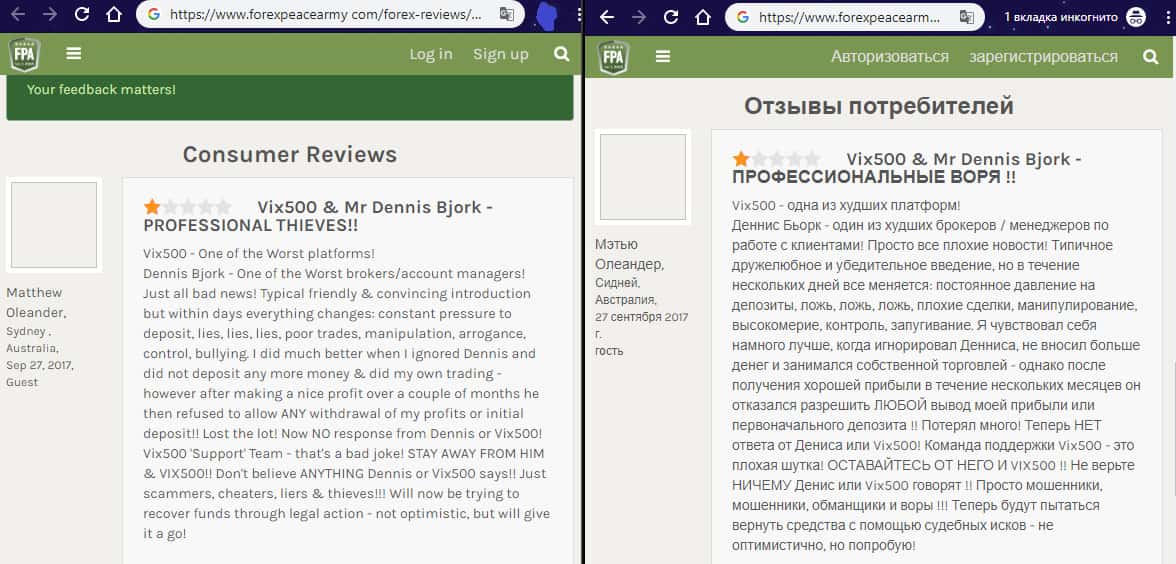
Task: Click the "Отзывы потребителей" heading
Action: [x=879, y=106]
